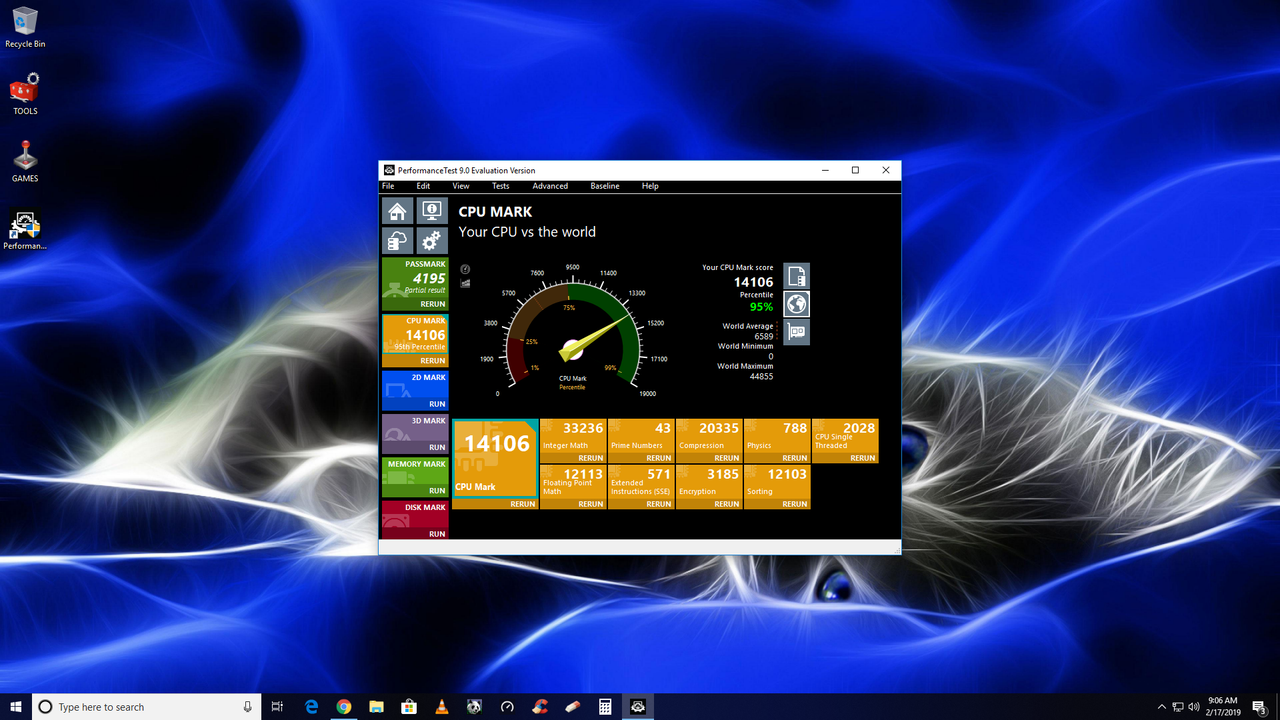Click the small chart view icon beside the dial
Viewport: 1280px width, 720px height.
coord(465,283)
